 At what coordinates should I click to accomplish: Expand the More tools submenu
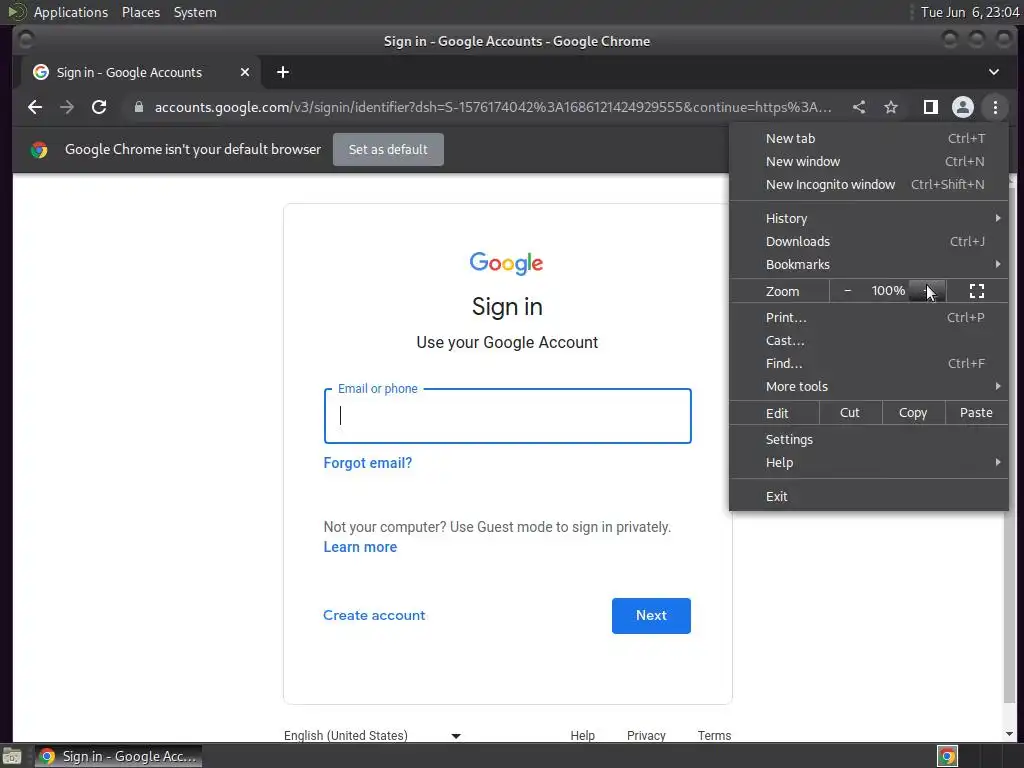pos(869,386)
